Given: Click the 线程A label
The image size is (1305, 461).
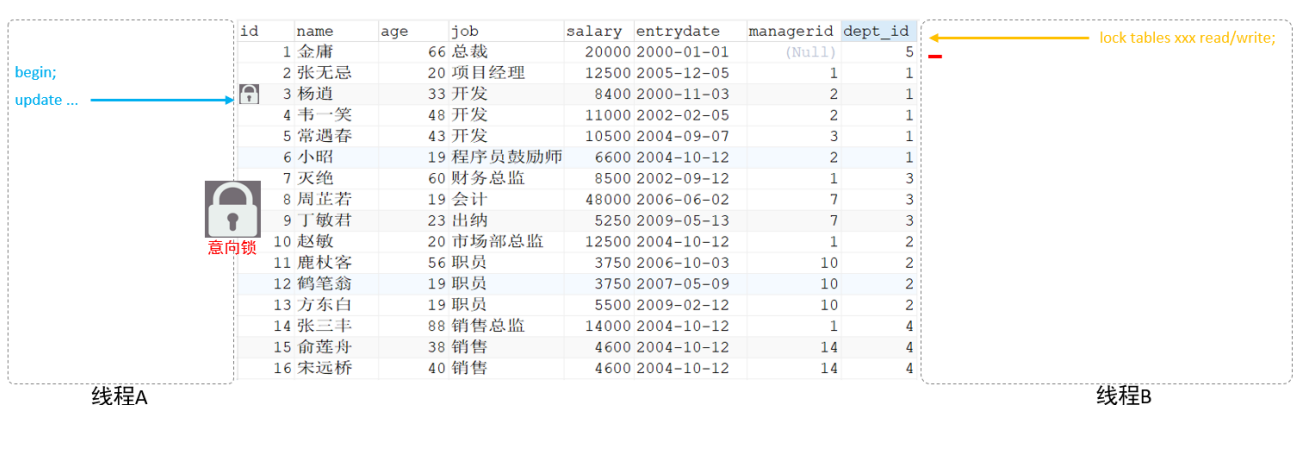Looking at the screenshot, I should 119,397.
